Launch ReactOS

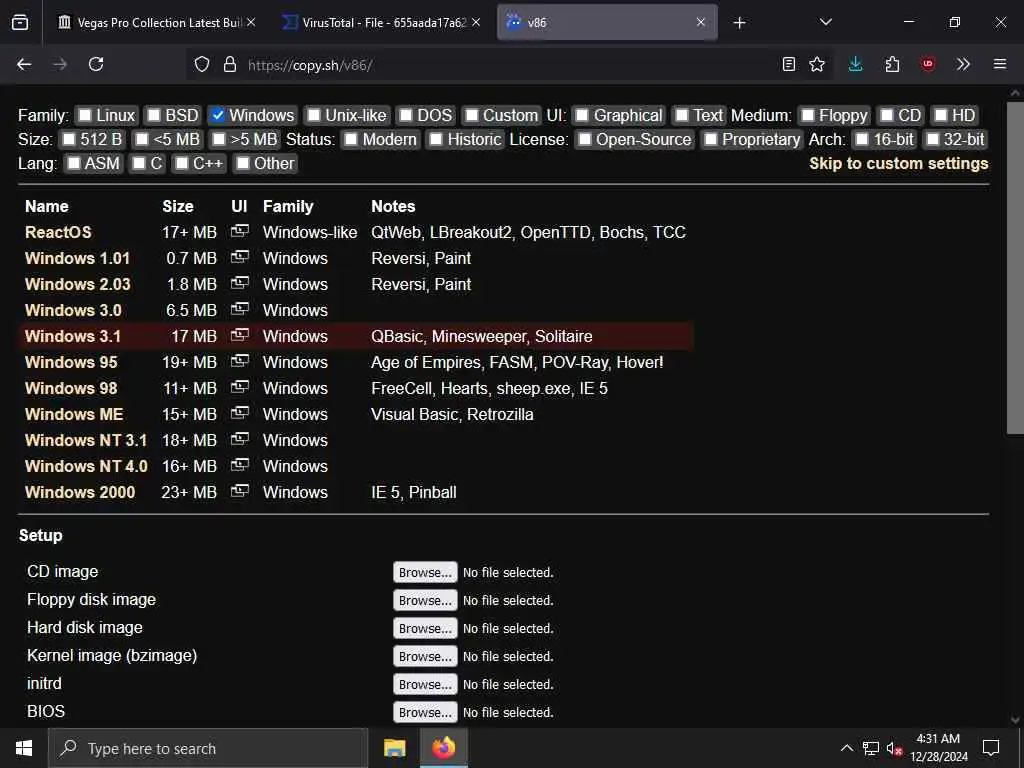pos(58,232)
